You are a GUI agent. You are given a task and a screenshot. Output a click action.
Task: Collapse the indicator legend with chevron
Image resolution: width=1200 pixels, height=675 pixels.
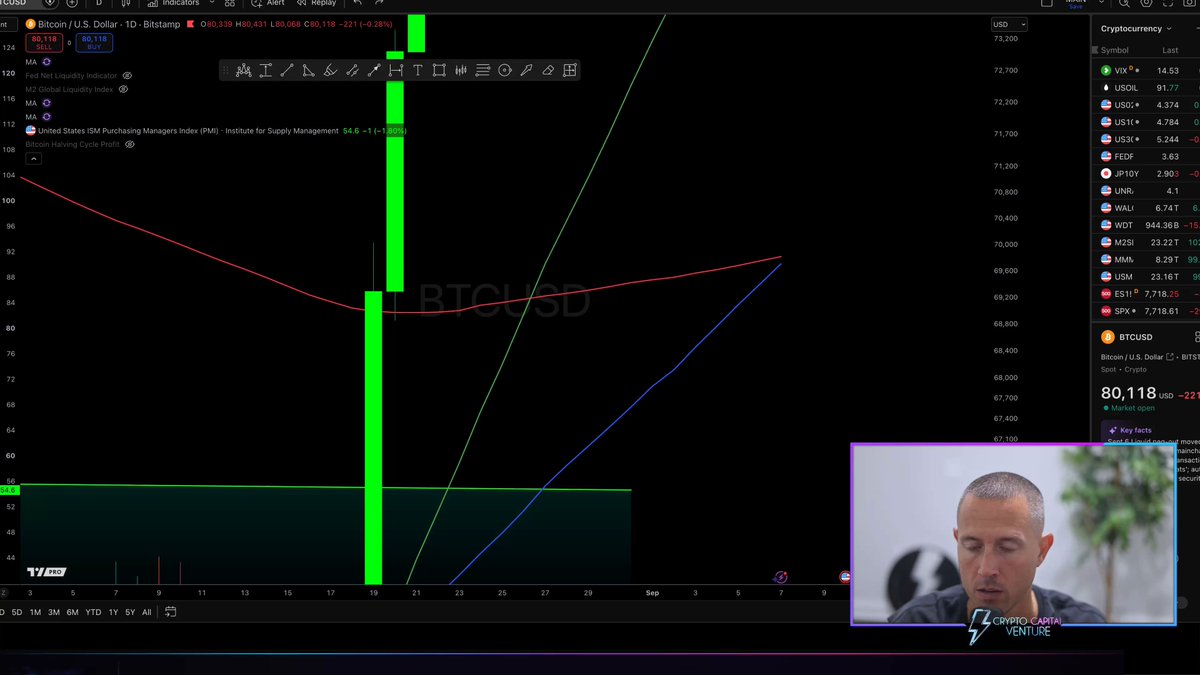(33, 158)
